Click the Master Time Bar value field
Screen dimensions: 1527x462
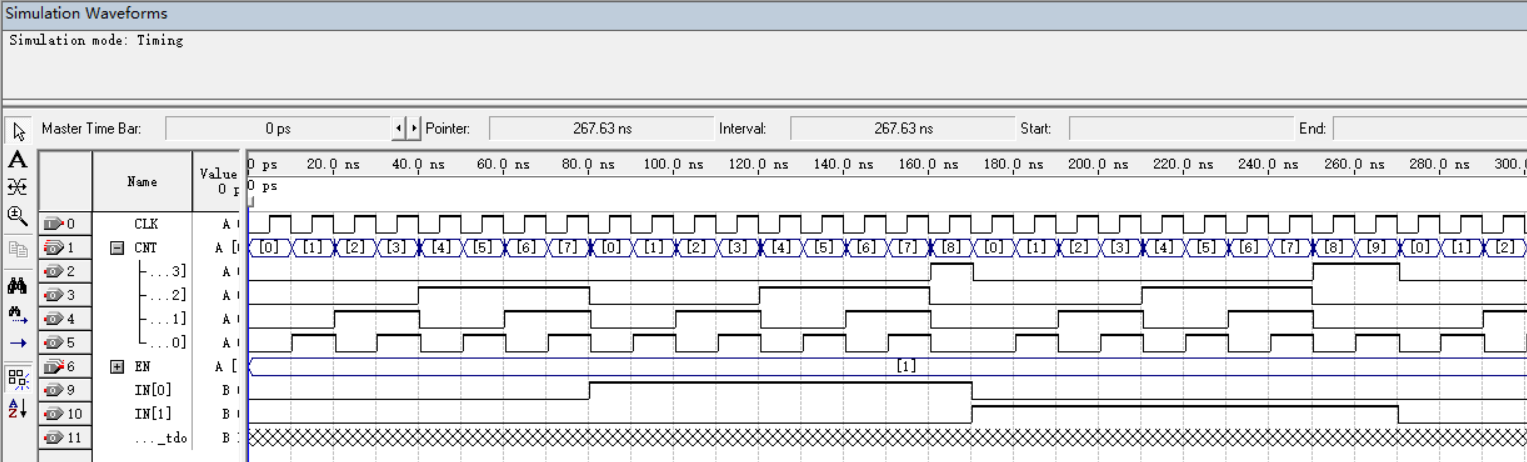point(278,129)
